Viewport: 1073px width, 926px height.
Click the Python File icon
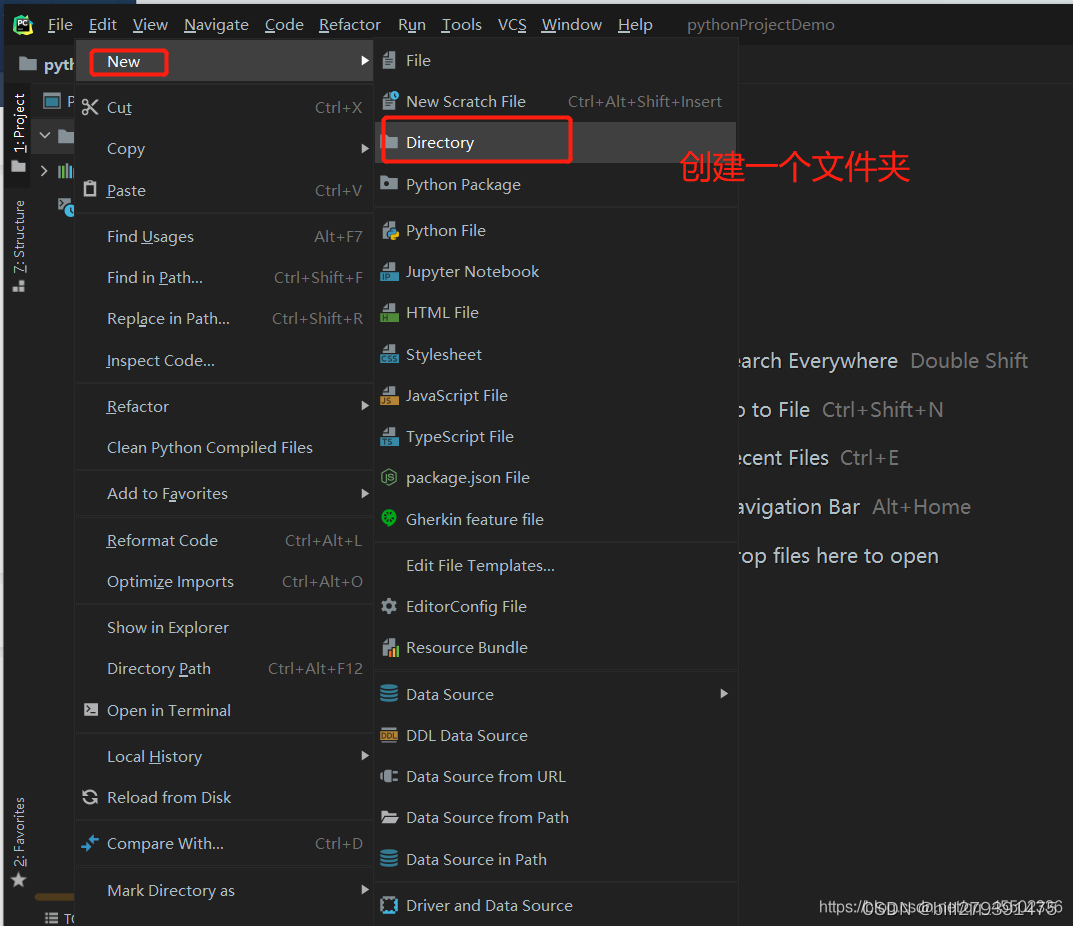(x=390, y=231)
